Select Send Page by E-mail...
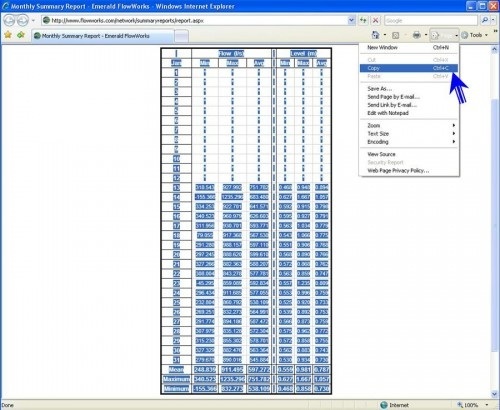Screen dimensions: 500x410 409,97
